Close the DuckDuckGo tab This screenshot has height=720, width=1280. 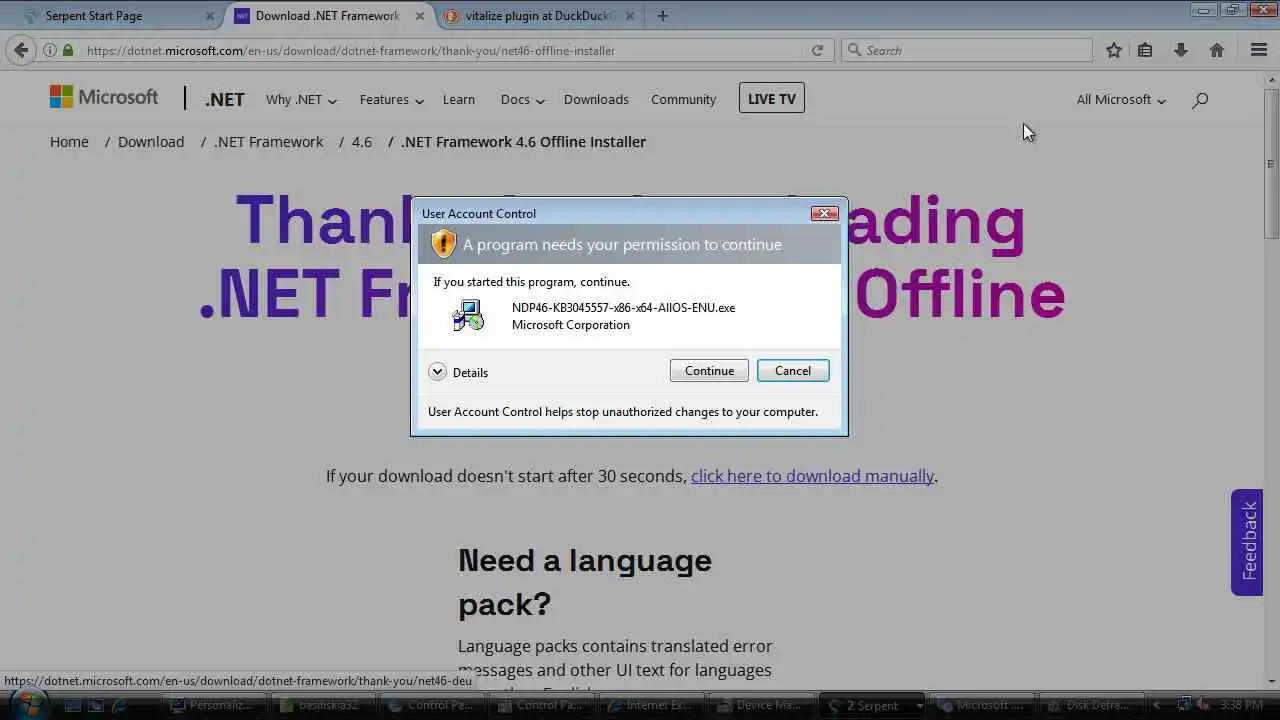pyautogui.click(x=630, y=16)
